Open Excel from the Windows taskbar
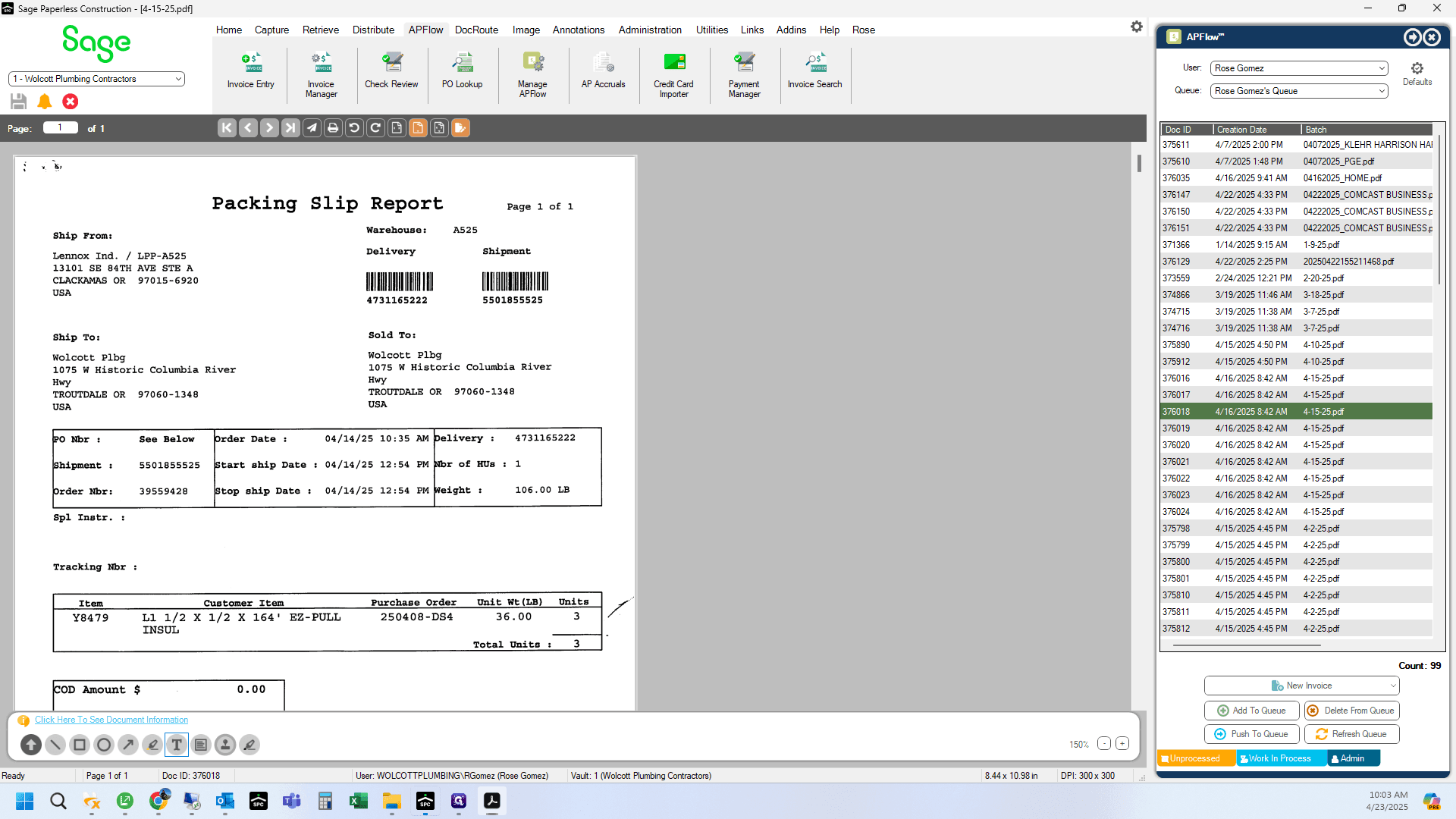This screenshot has height=819, width=1456. pos(359,802)
